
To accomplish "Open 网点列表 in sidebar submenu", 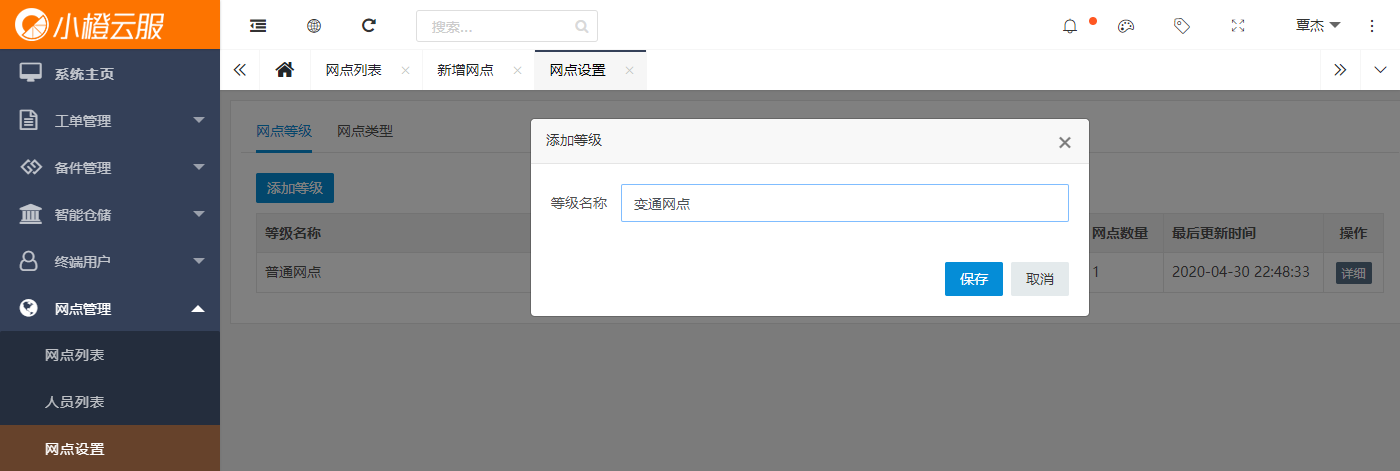I will pos(110,355).
